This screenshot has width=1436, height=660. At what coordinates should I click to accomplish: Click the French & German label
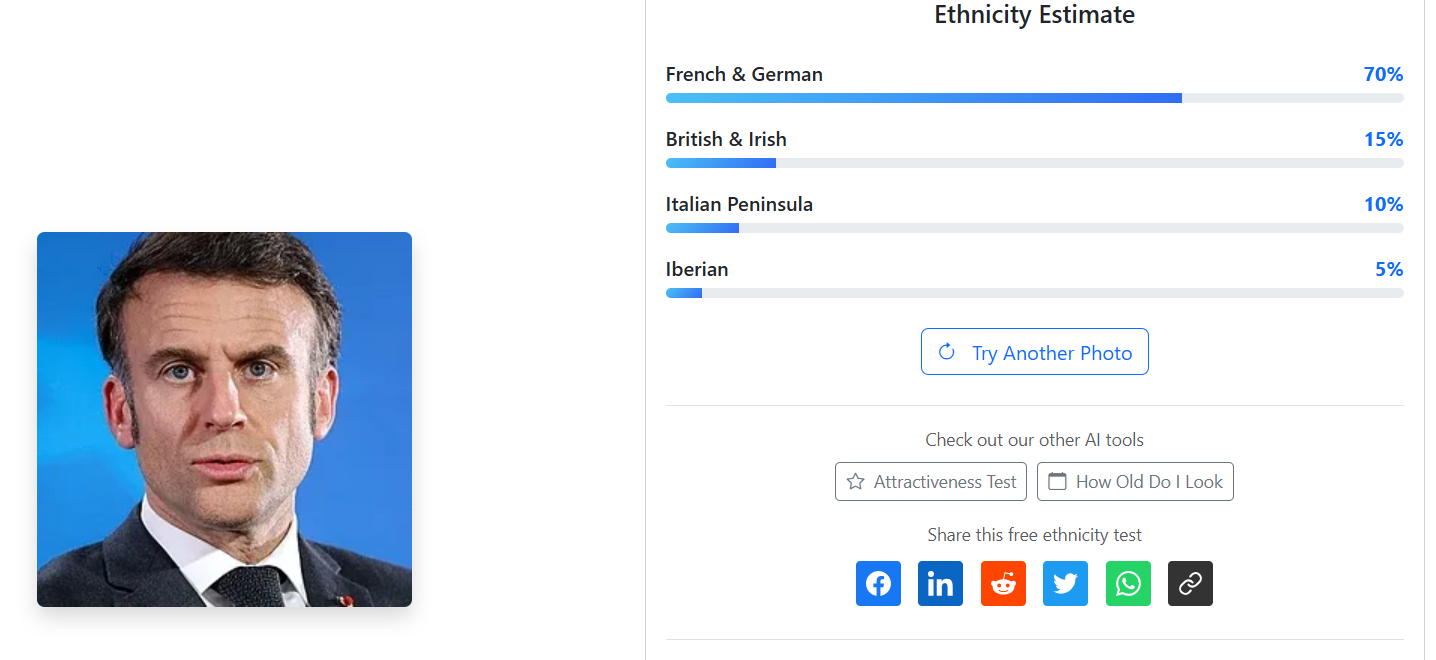pos(744,74)
